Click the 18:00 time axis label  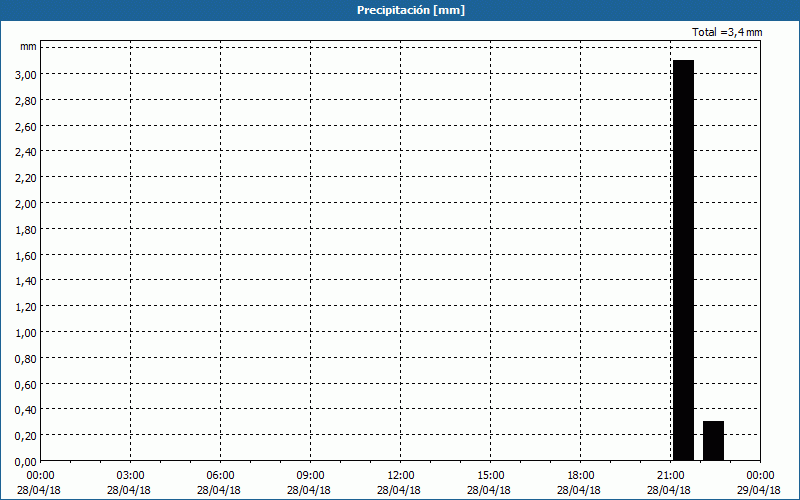(580, 475)
